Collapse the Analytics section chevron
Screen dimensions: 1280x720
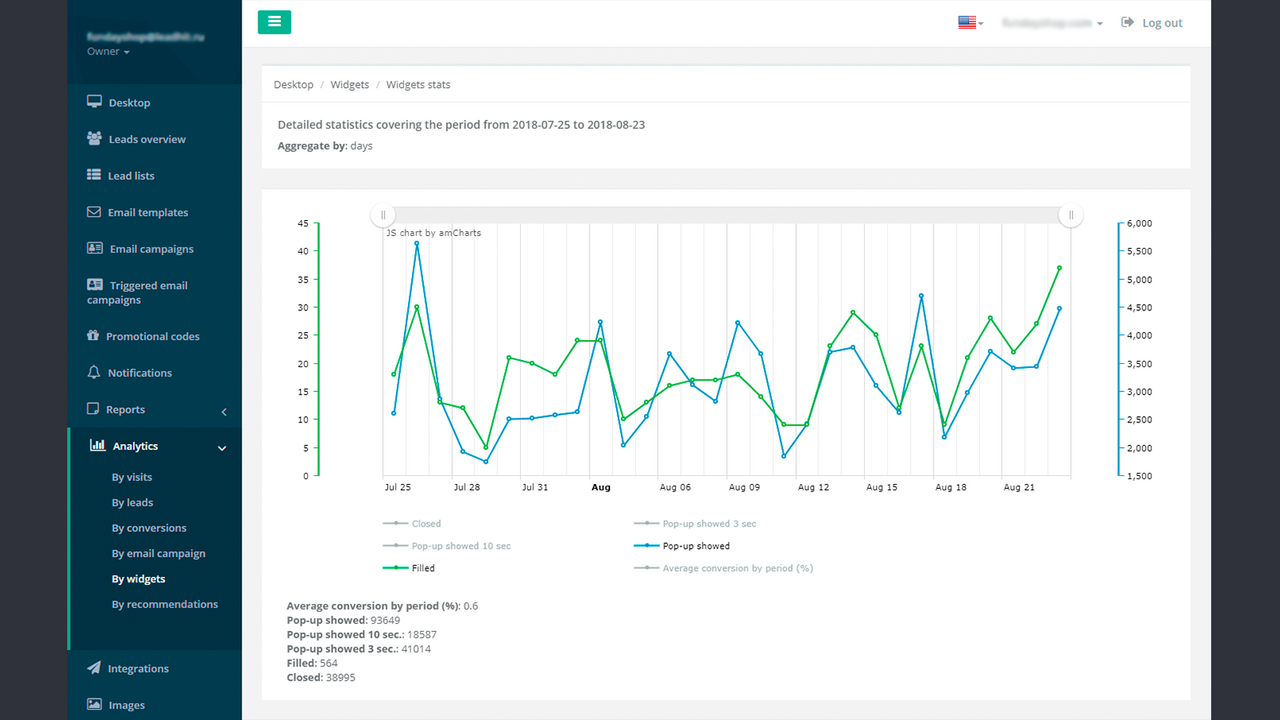coord(222,448)
